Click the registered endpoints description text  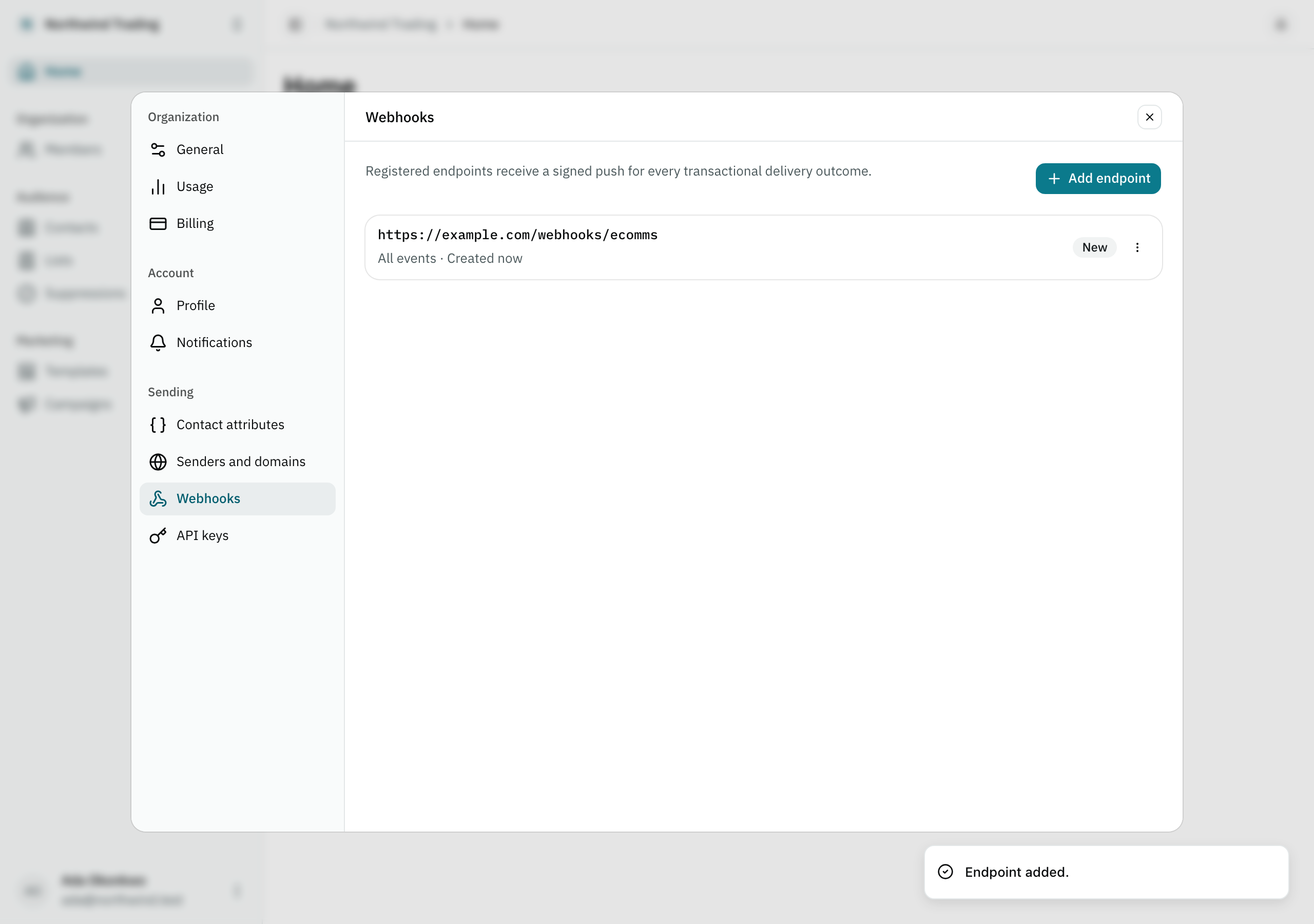[x=618, y=171]
